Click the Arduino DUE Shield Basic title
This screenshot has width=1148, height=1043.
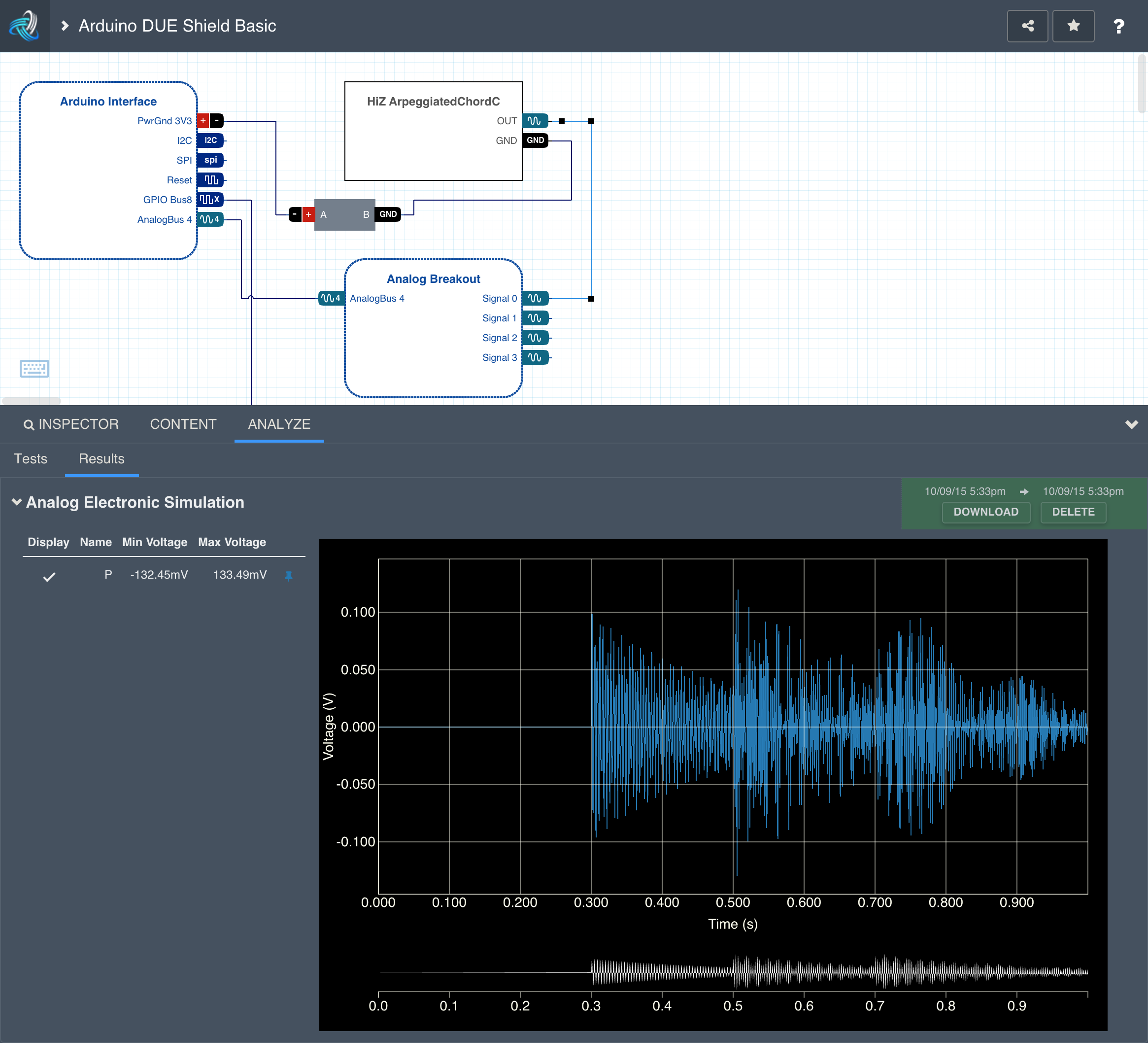[177, 26]
